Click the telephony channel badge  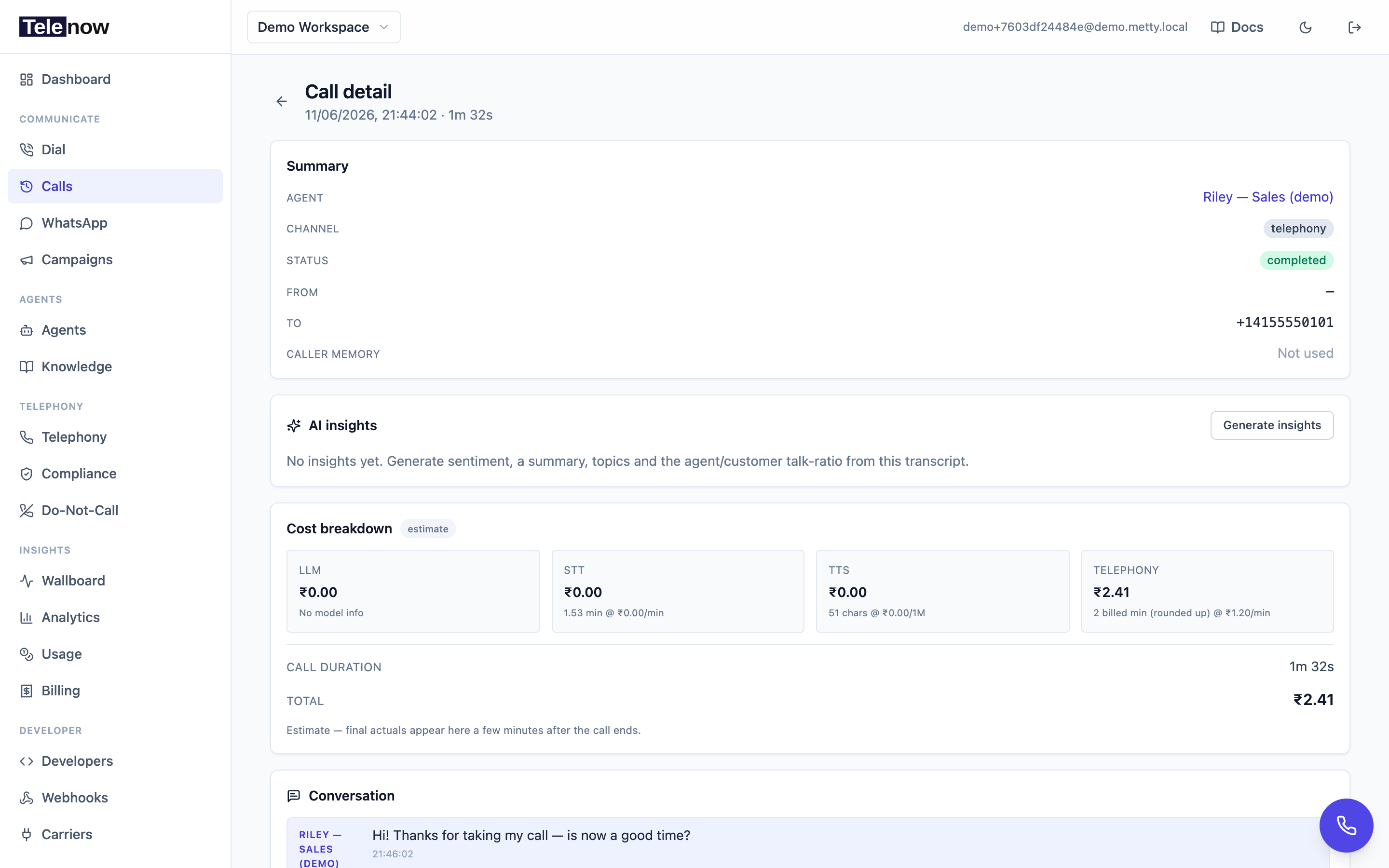point(1298,229)
